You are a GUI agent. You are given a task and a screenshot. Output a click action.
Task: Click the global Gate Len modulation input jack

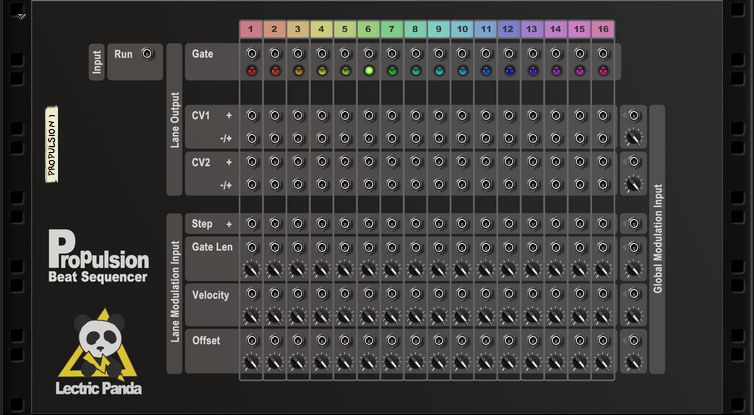pyautogui.click(x=634, y=248)
